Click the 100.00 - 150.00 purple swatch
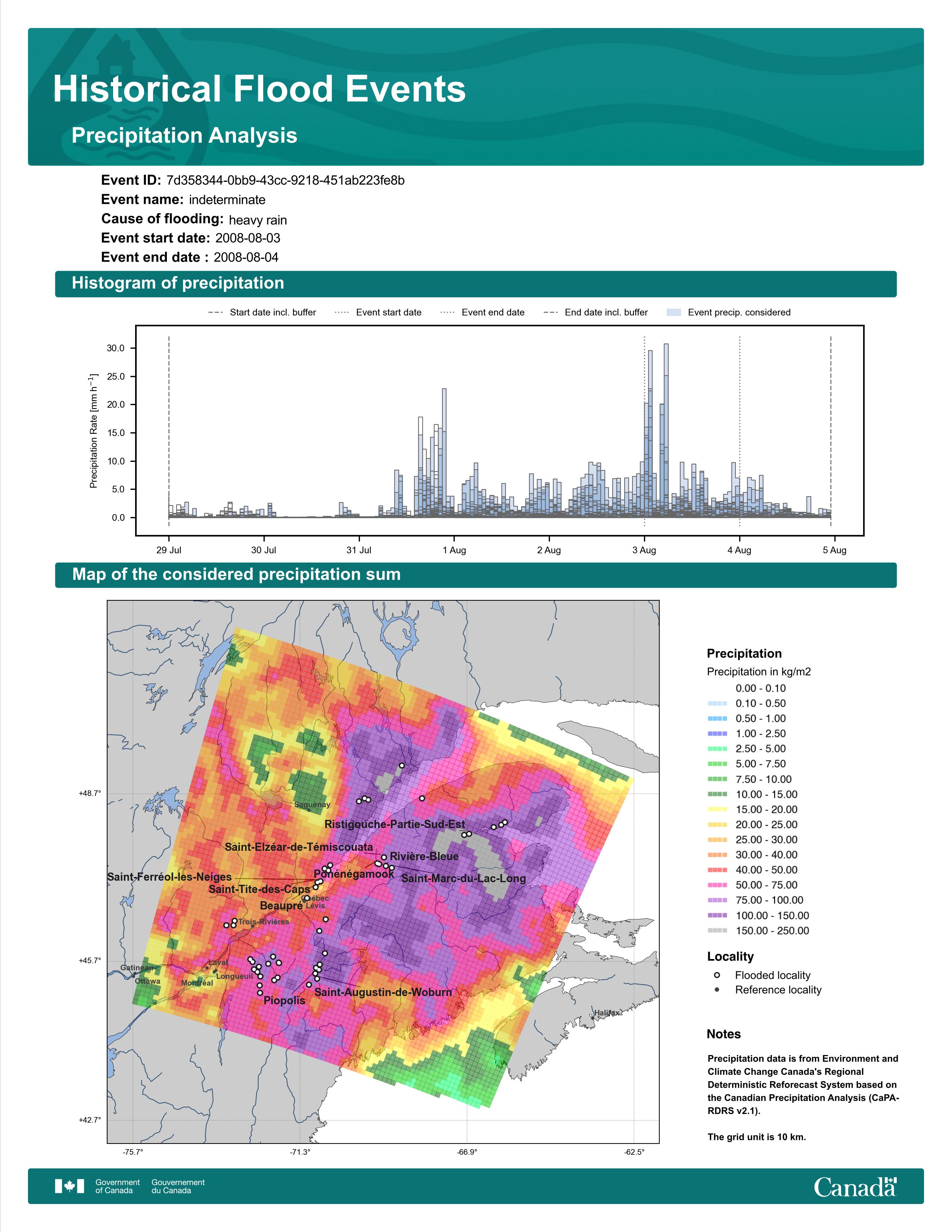952x1232 pixels. click(x=717, y=915)
